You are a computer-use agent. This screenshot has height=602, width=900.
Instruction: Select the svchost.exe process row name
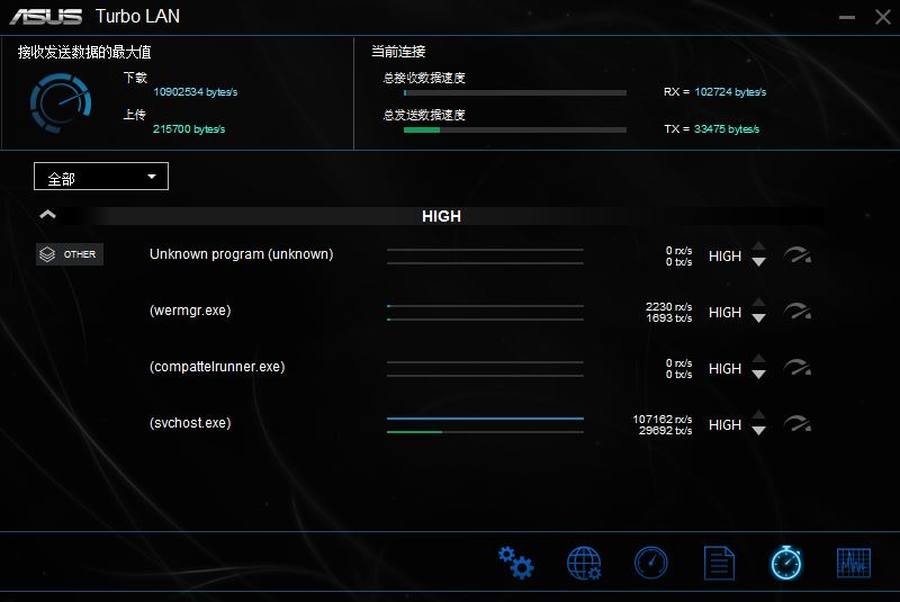pyautogui.click(x=190, y=423)
